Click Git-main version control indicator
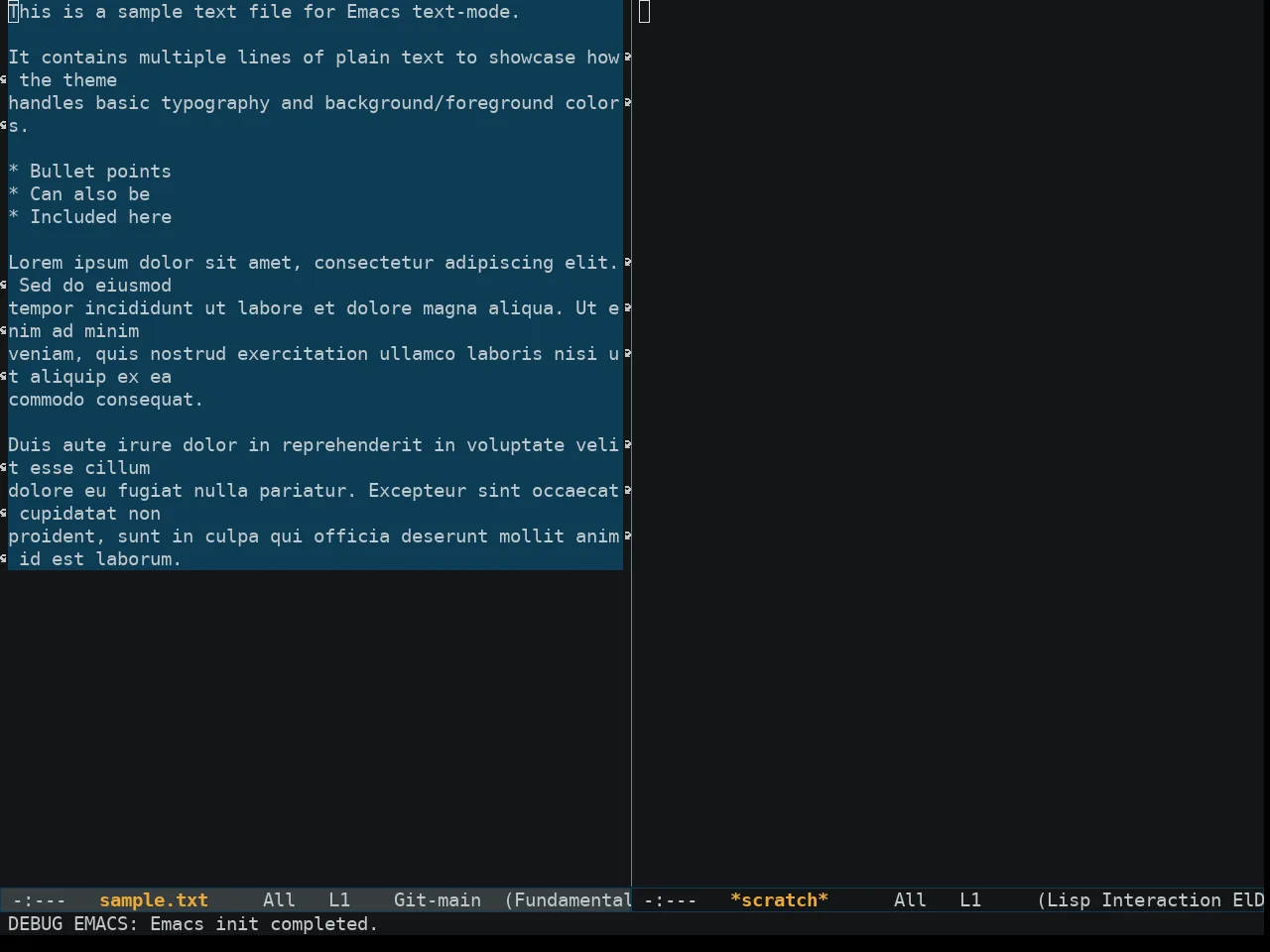1270x952 pixels. point(438,900)
